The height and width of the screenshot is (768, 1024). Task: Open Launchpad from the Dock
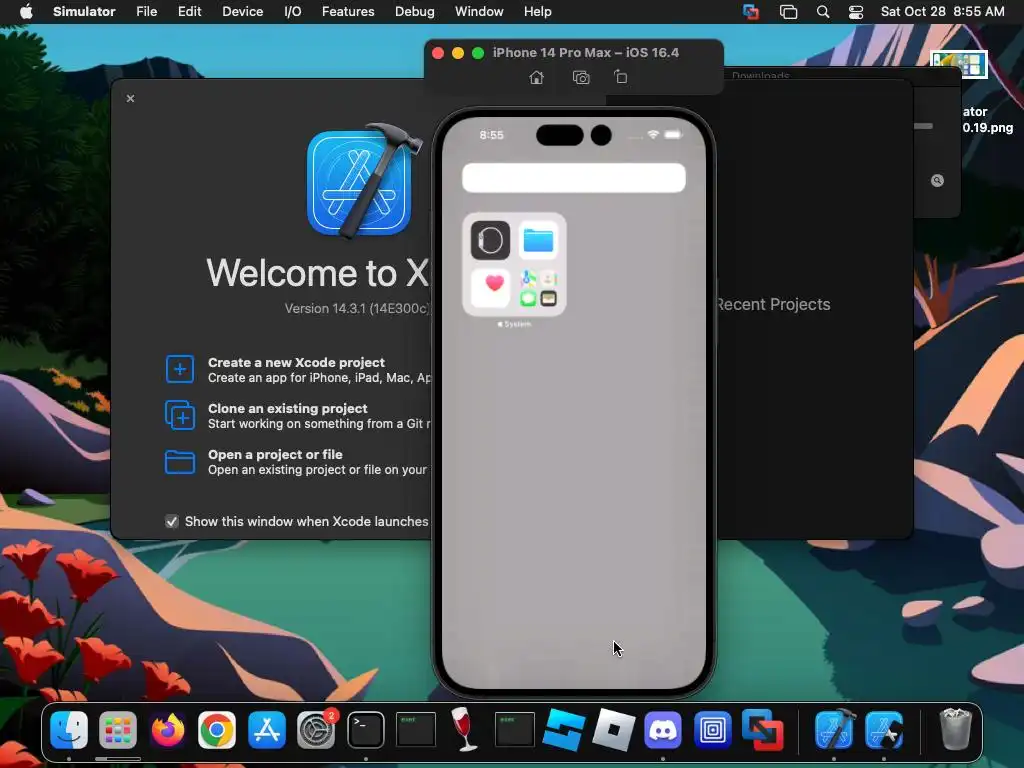pyautogui.click(x=118, y=729)
